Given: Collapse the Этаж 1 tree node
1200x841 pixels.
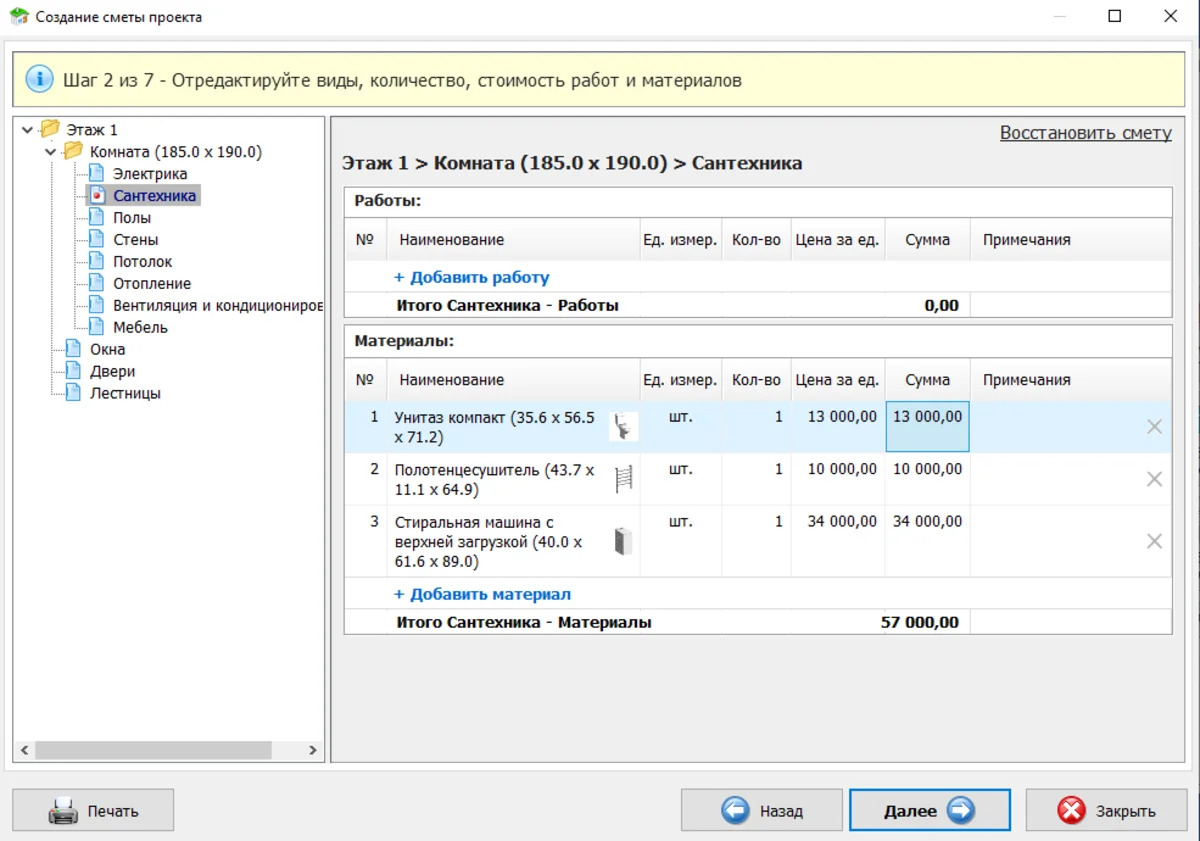Looking at the screenshot, I should coord(27,130).
